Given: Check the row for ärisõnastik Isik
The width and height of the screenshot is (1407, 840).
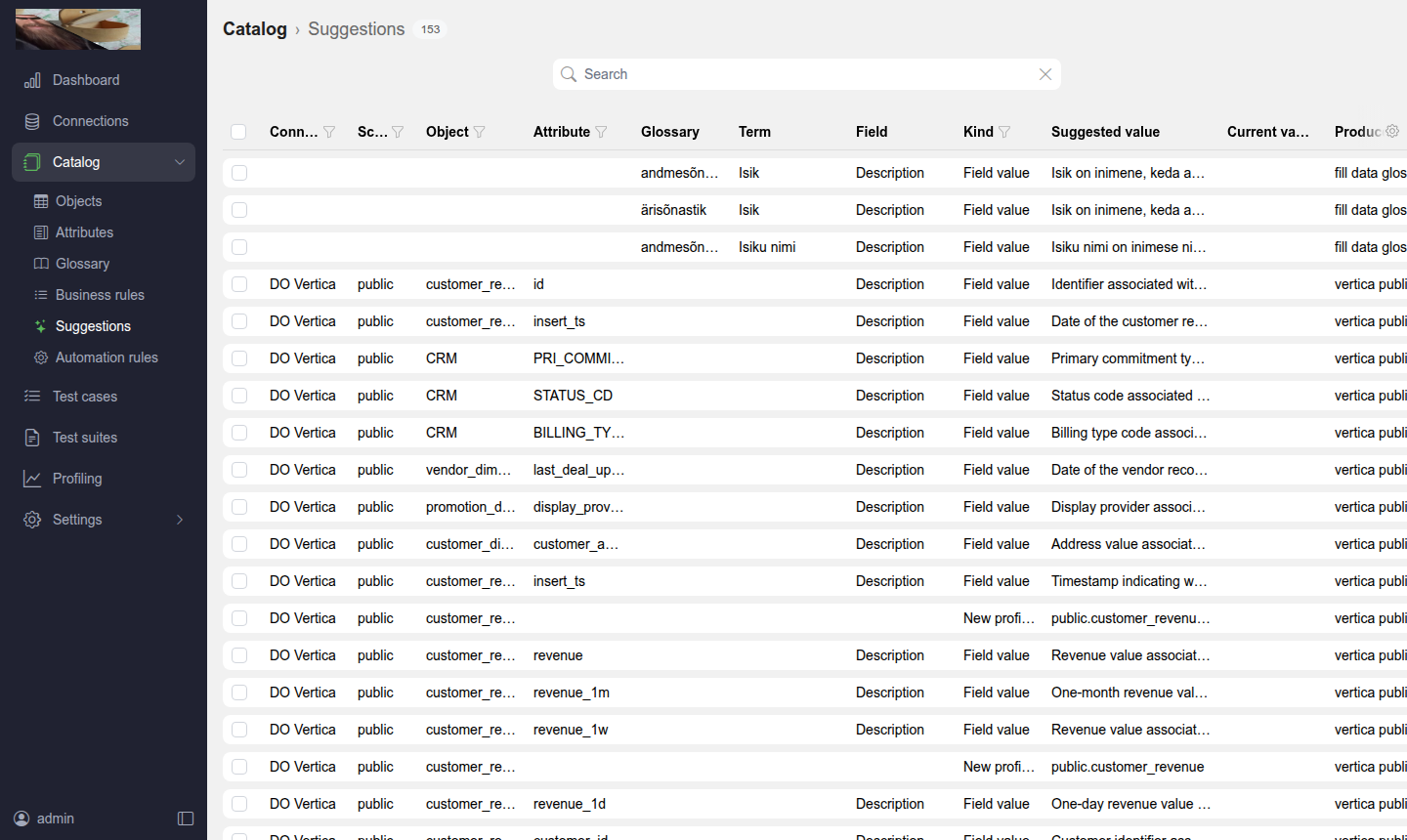Looking at the screenshot, I should [239, 210].
